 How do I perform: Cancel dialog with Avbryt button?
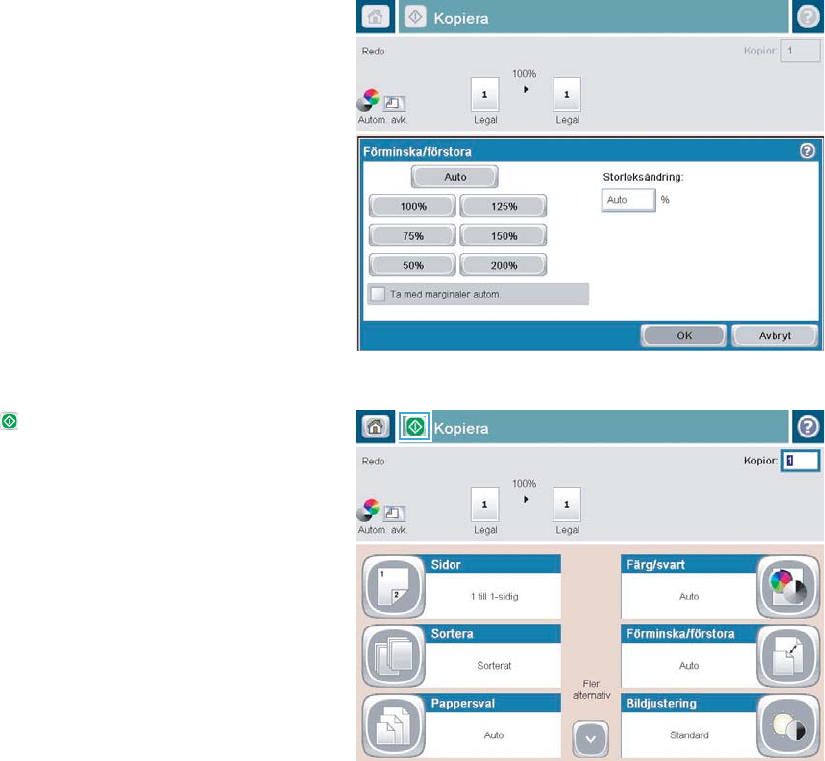point(774,335)
